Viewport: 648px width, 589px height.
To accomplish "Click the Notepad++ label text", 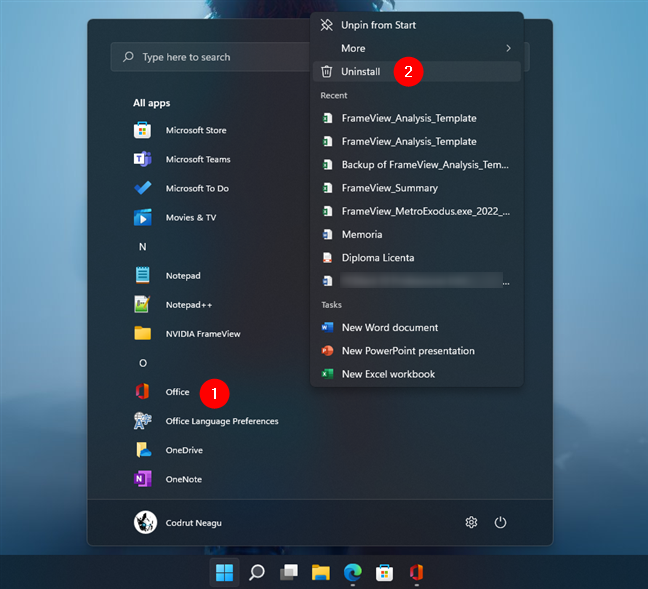I will point(189,305).
